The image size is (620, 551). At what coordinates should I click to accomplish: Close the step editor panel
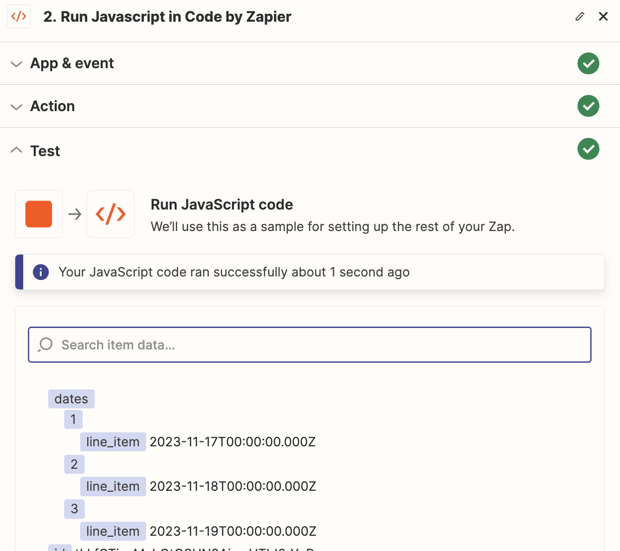point(603,17)
